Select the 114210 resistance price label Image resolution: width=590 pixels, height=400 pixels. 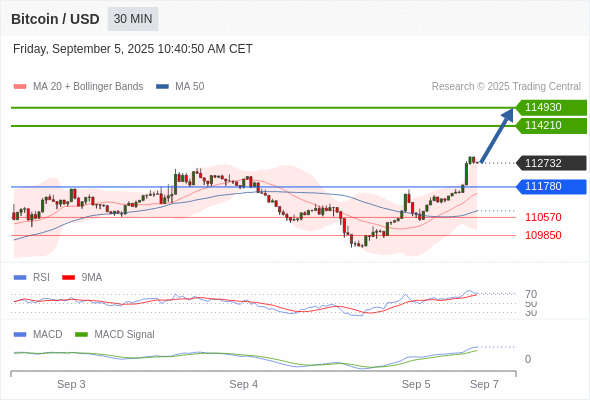(x=551, y=126)
